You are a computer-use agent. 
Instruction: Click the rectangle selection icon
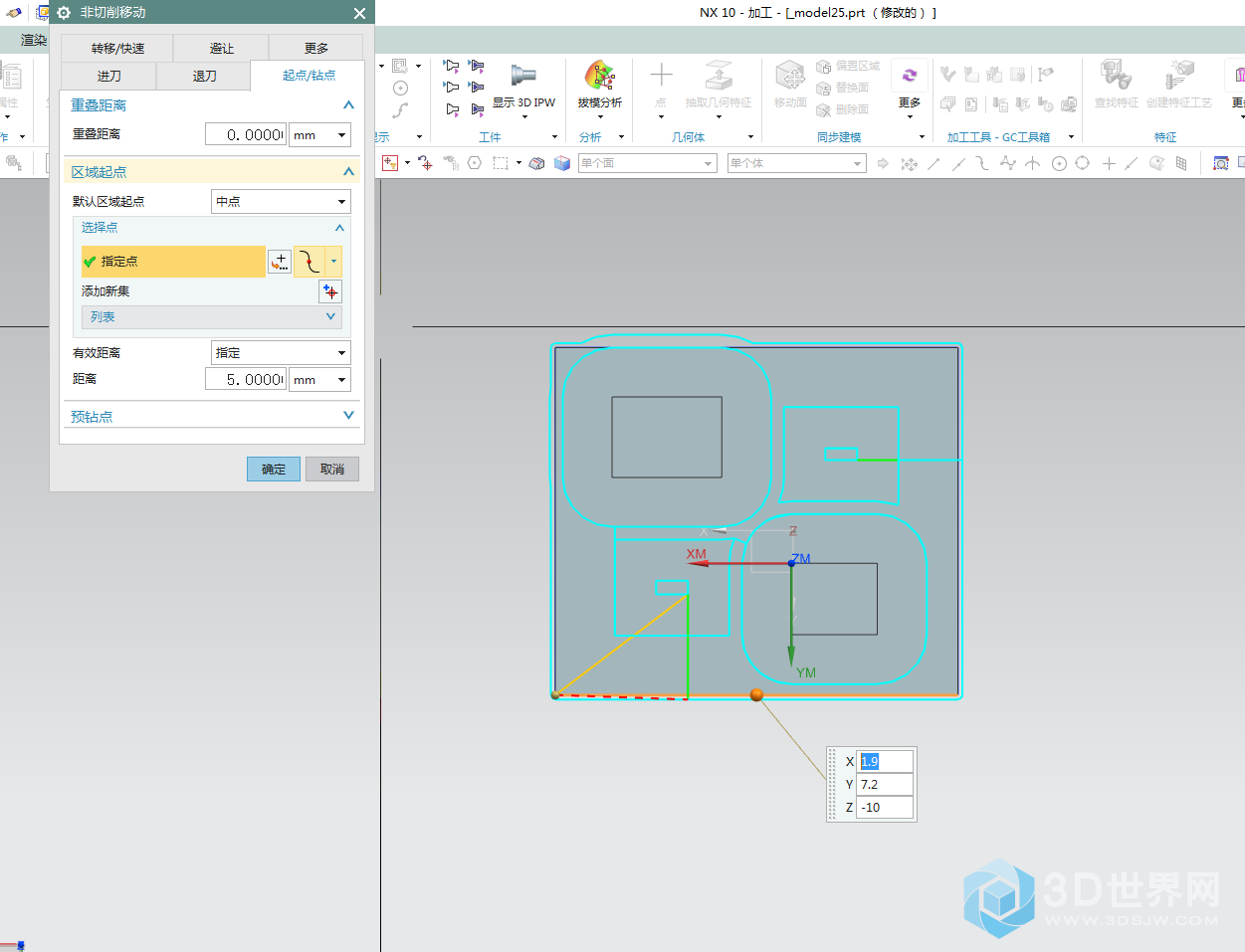[501, 163]
